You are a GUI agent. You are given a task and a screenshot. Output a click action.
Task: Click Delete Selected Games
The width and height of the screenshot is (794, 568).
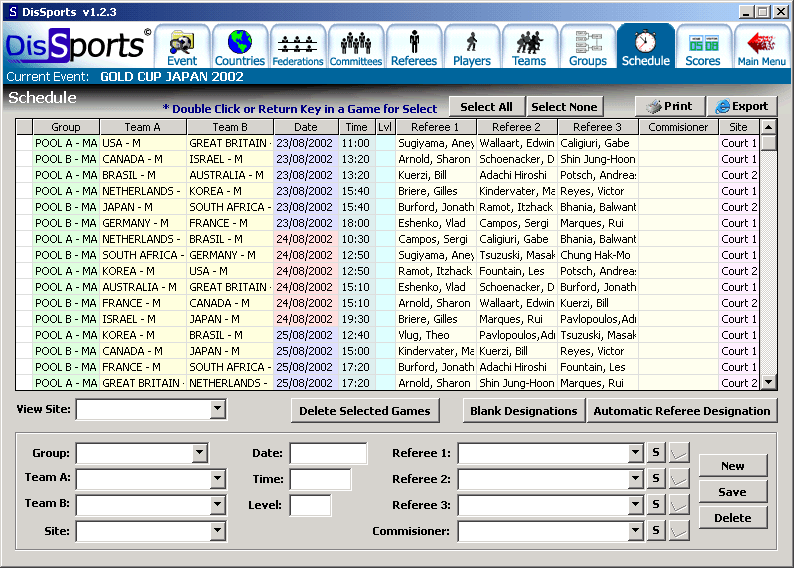[x=365, y=411]
